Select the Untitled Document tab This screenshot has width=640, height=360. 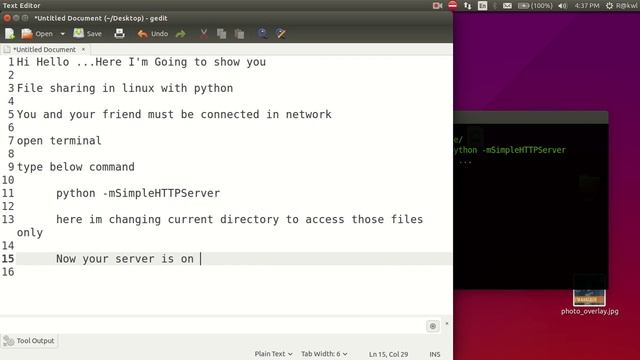point(44,49)
